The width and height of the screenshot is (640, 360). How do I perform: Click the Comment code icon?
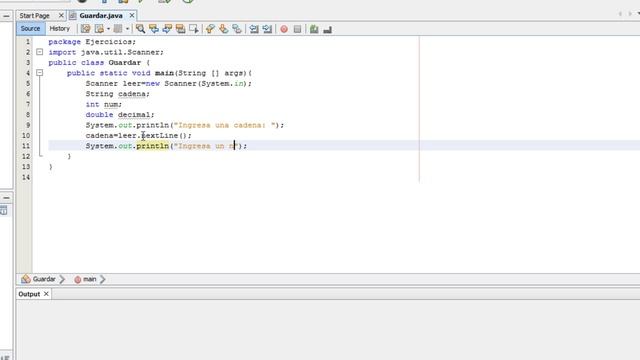[x=314, y=29]
